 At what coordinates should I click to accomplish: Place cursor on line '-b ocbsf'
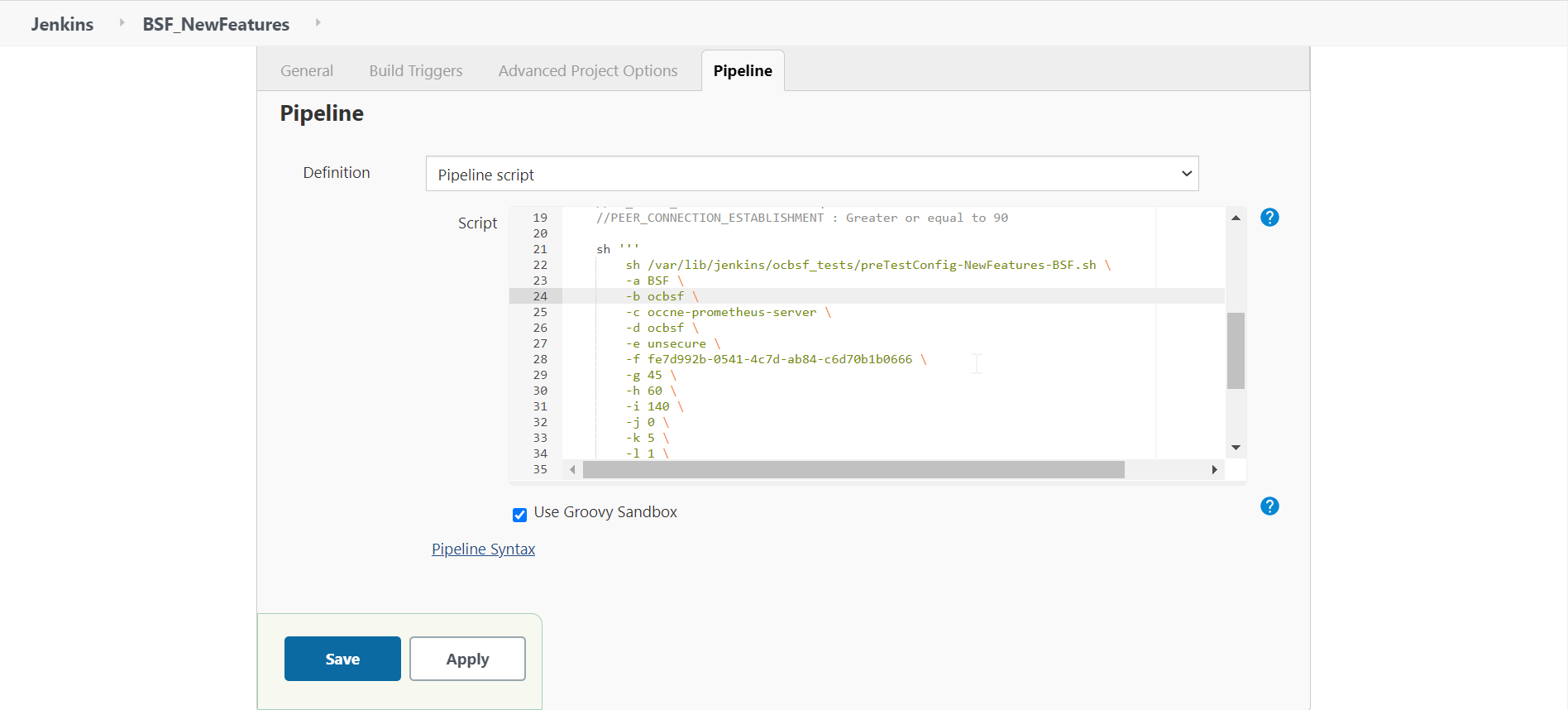pos(662,296)
